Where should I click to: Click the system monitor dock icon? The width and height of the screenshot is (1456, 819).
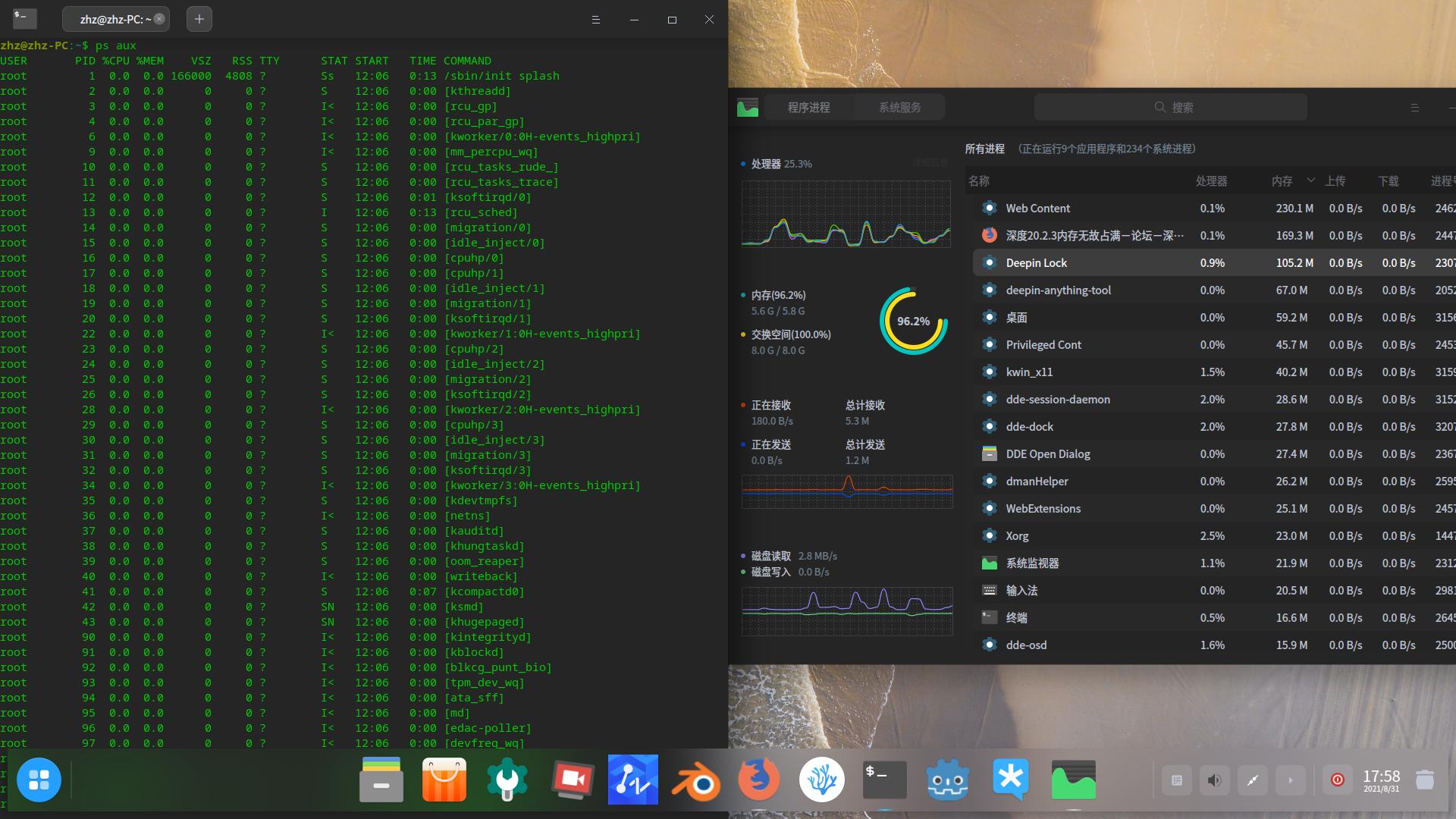pos(1073,780)
